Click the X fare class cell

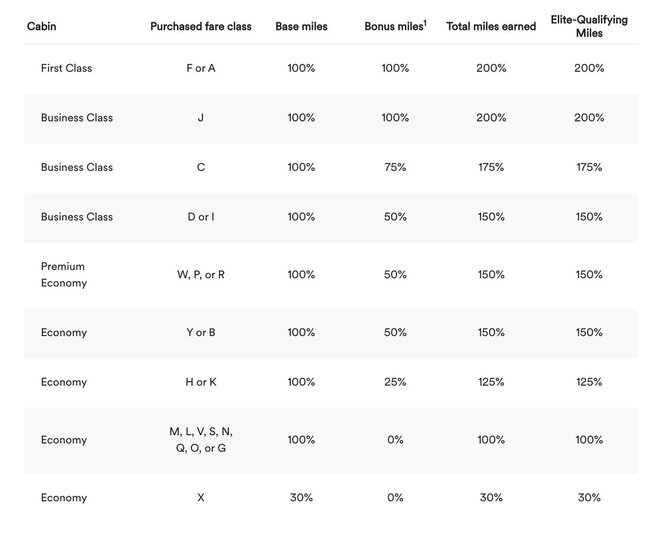pyautogui.click(x=201, y=498)
